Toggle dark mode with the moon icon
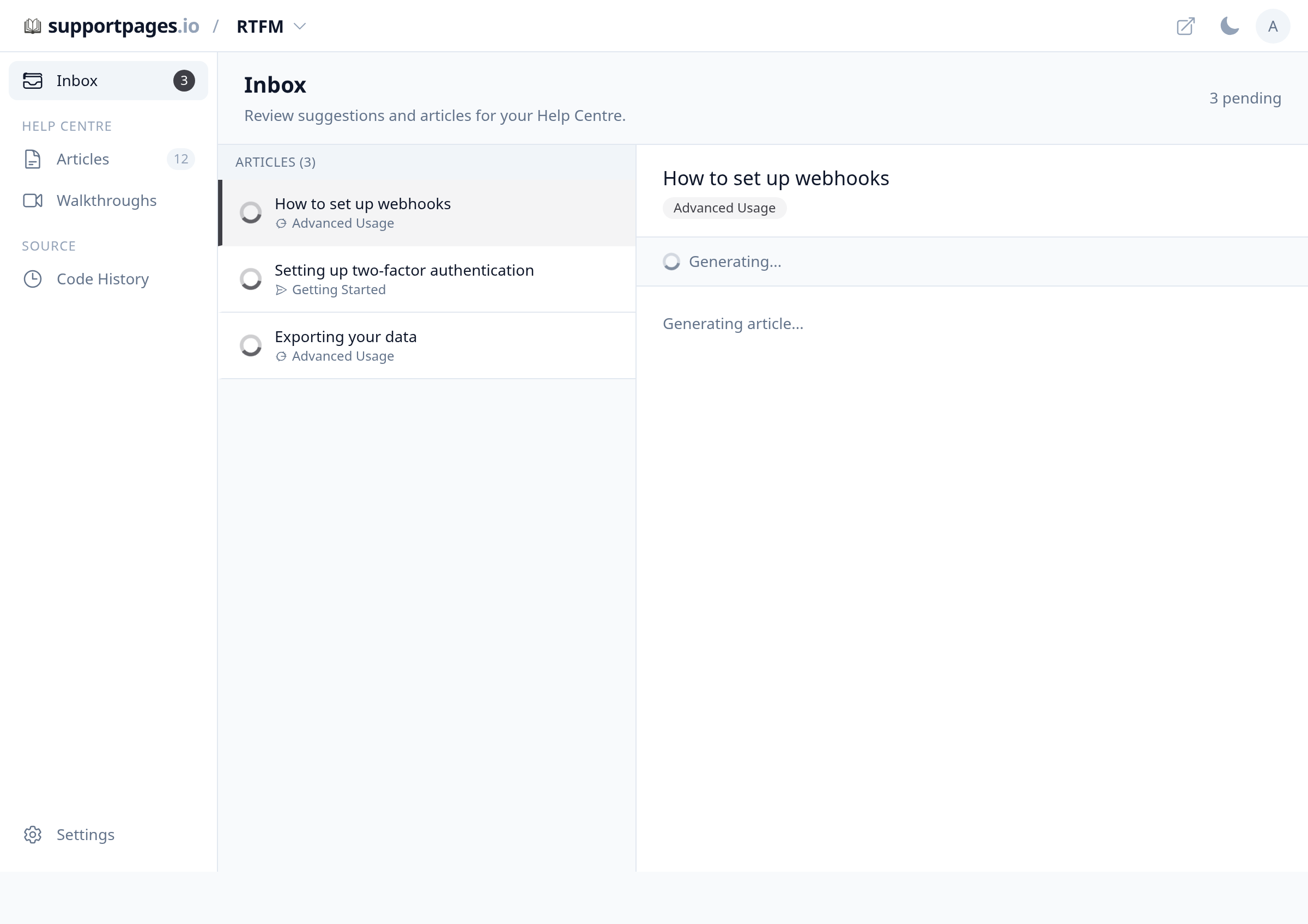The image size is (1308, 924). pyautogui.click(x=1230, y=26)
